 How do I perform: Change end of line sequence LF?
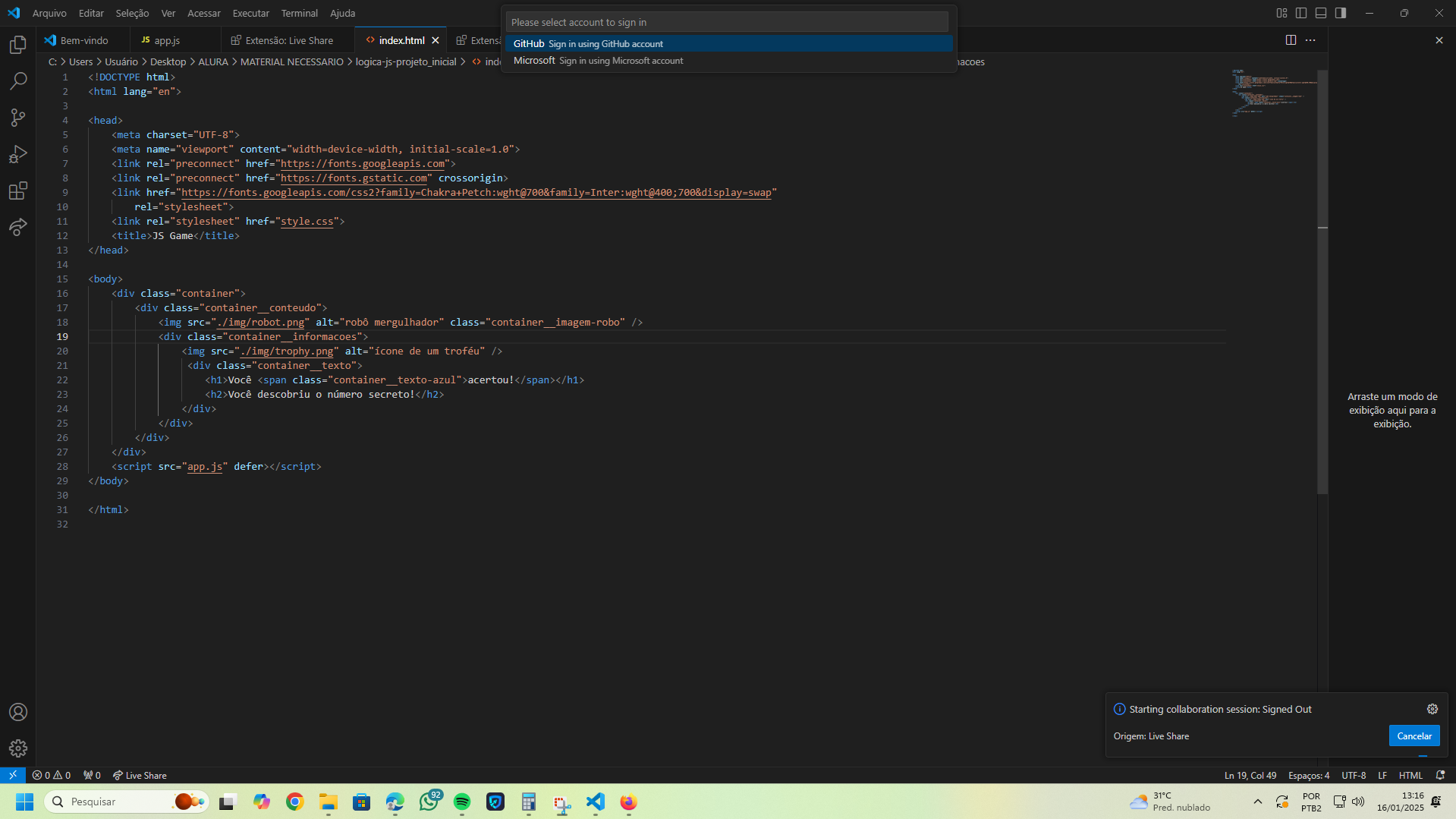(x=1382, y=775)
